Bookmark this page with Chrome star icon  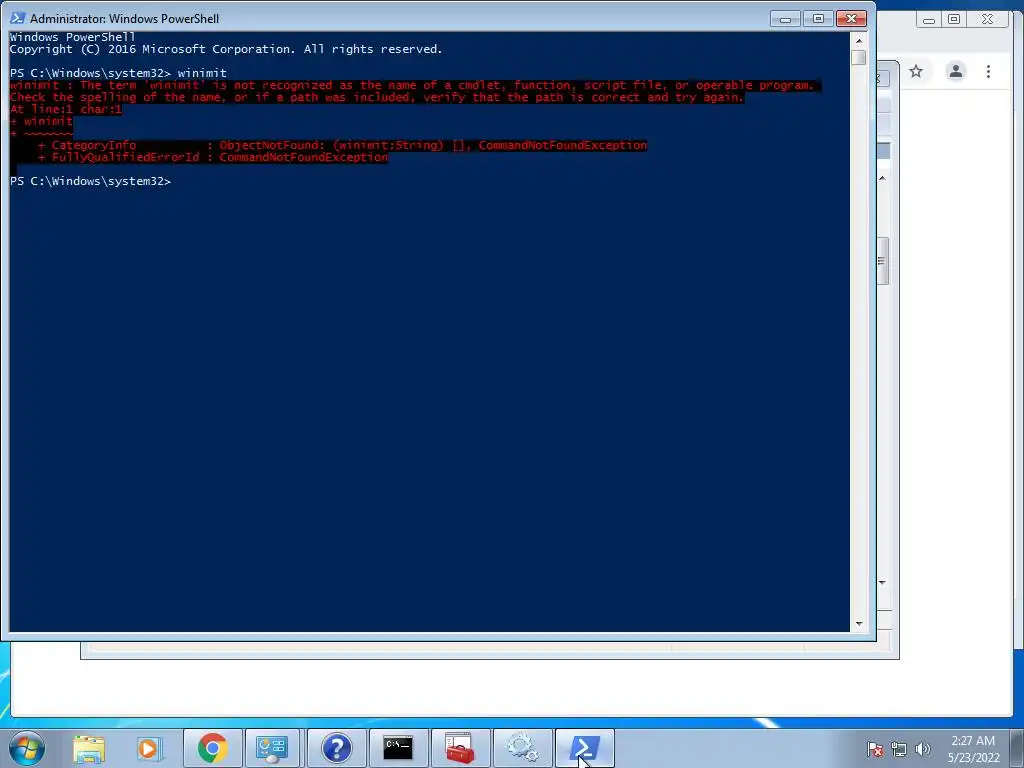[x=916, y=71]
